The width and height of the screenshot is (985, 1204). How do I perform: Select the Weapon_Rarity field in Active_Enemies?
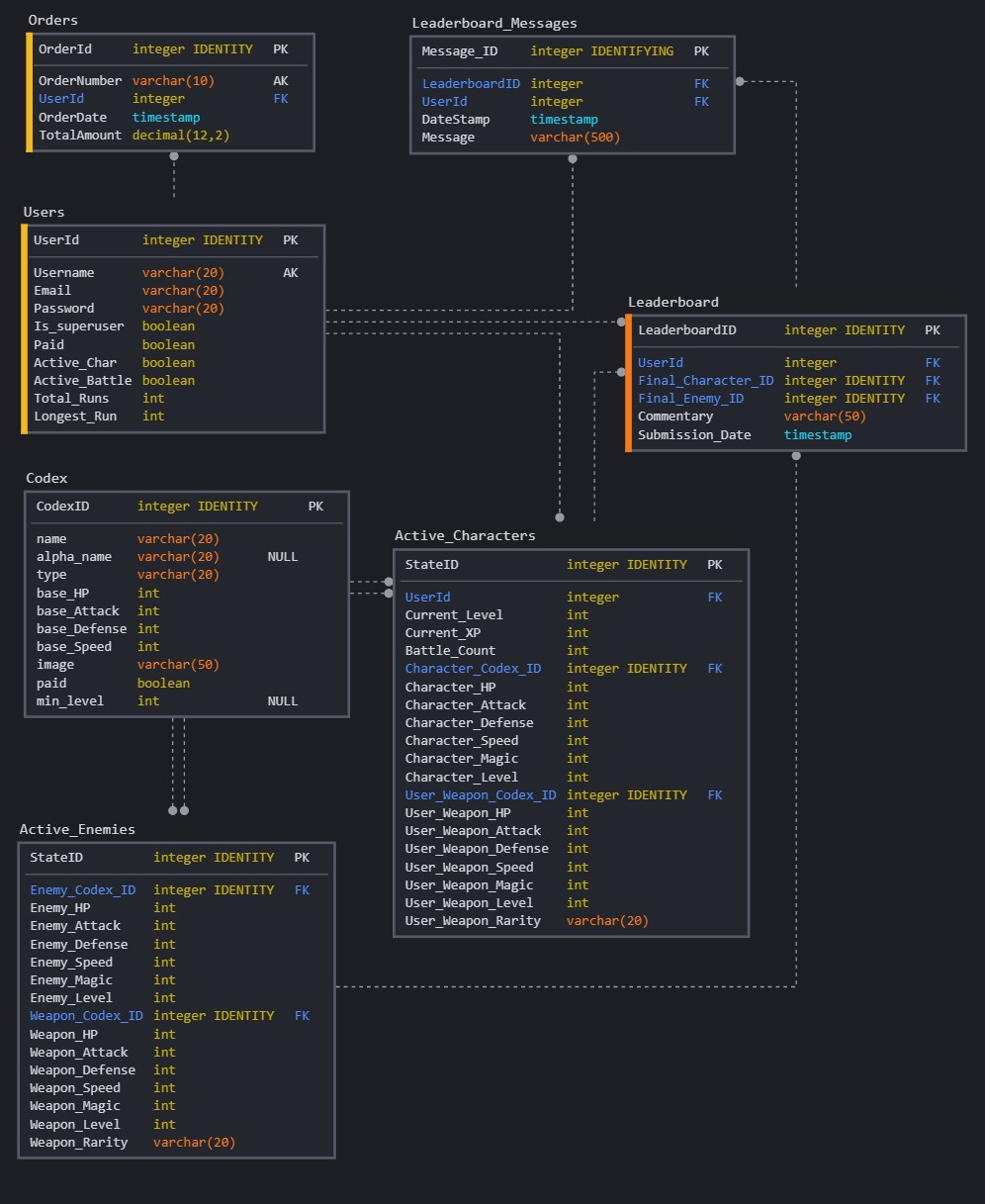(x=78, y=1142)
